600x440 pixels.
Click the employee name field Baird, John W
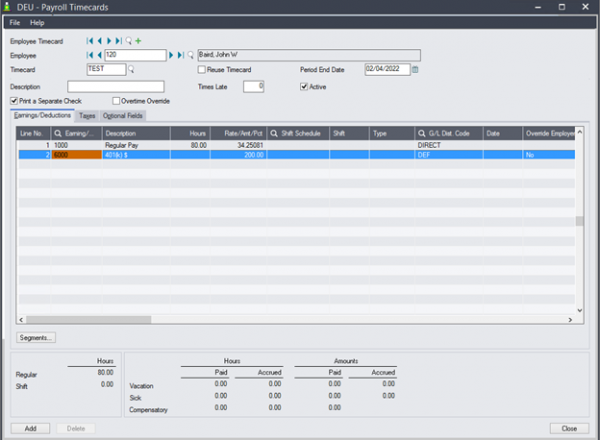pyautogui.click(x=309, y=55)
